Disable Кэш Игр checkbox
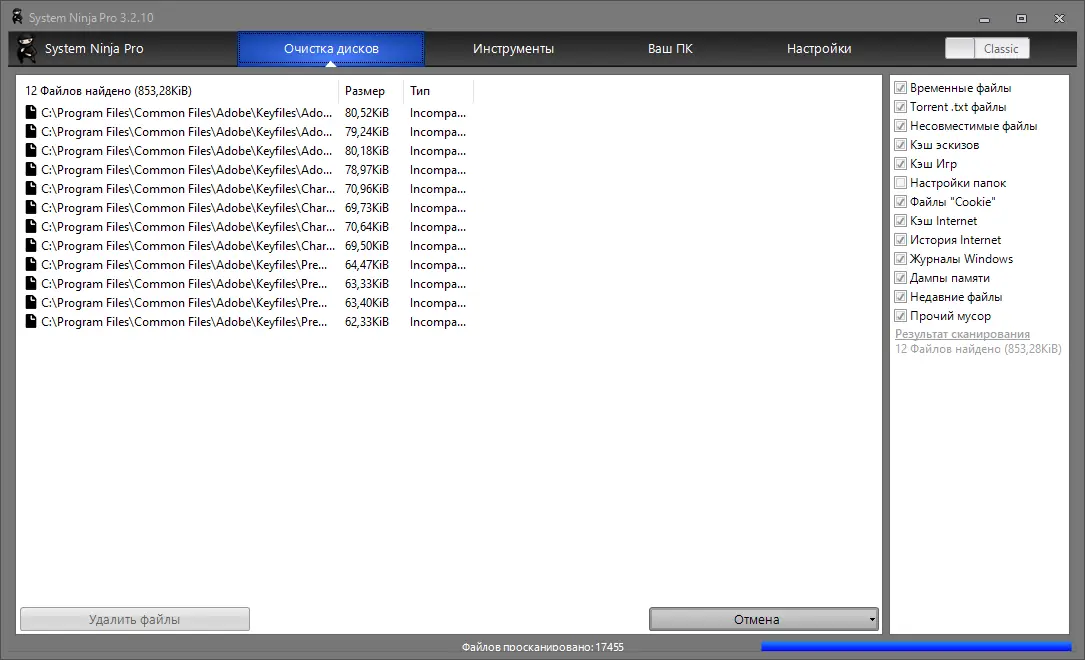This screenshot has height=660, width=1085. [x=900, y=163]
